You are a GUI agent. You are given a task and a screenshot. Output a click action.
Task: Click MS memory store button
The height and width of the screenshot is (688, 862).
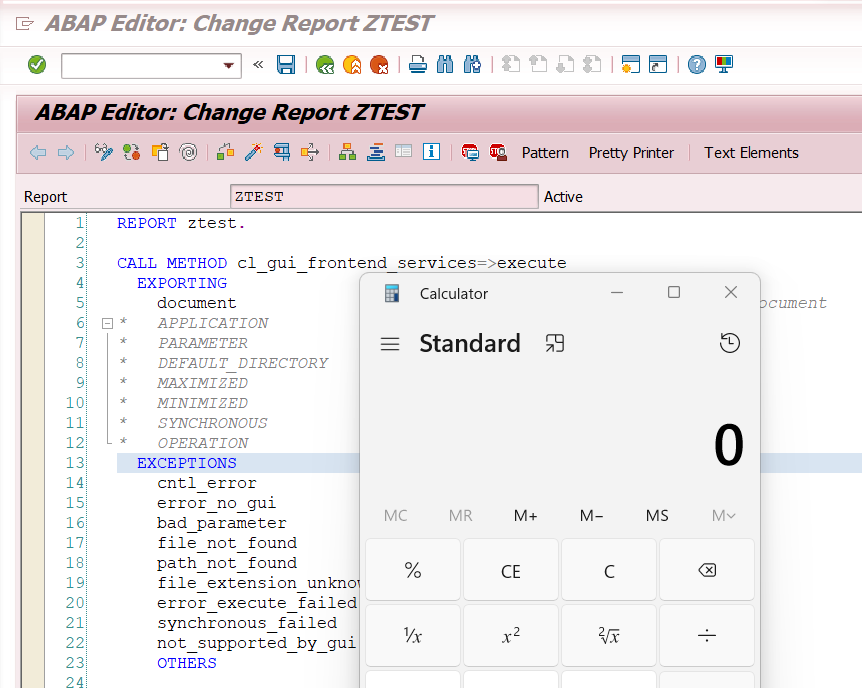pyautogui.click(x=657, y=516)
